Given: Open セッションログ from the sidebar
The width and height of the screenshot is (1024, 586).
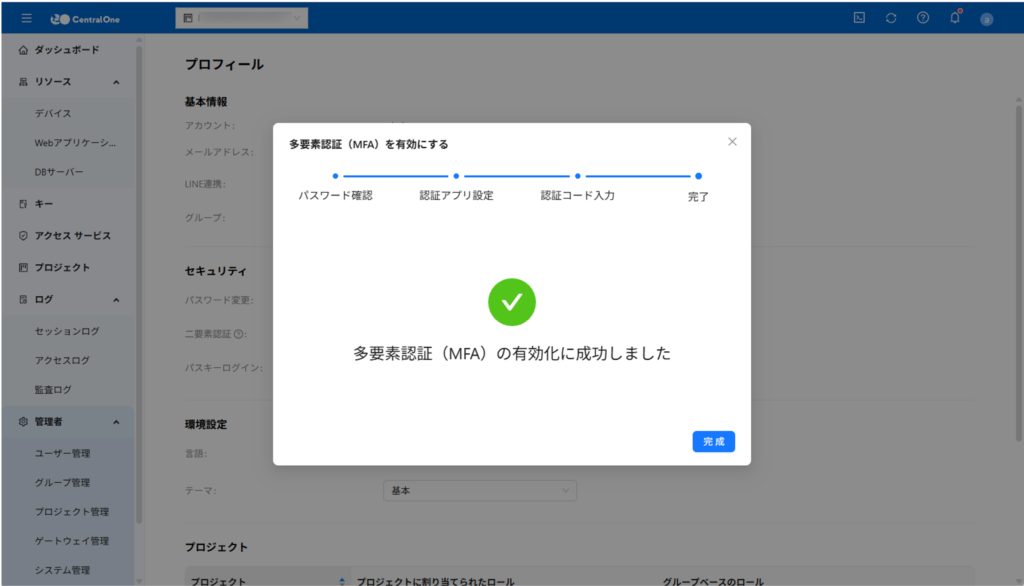Looking at the screenshot, I should pos(67,331).
